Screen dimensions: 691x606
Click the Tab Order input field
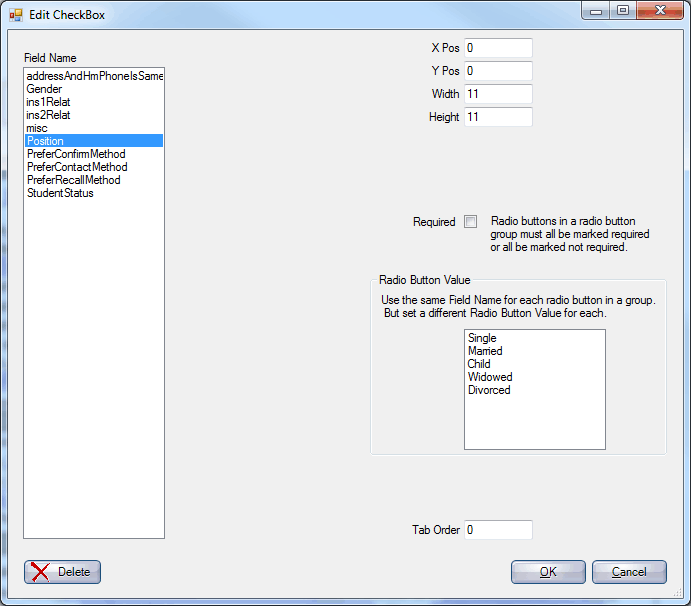coord(498,529)
